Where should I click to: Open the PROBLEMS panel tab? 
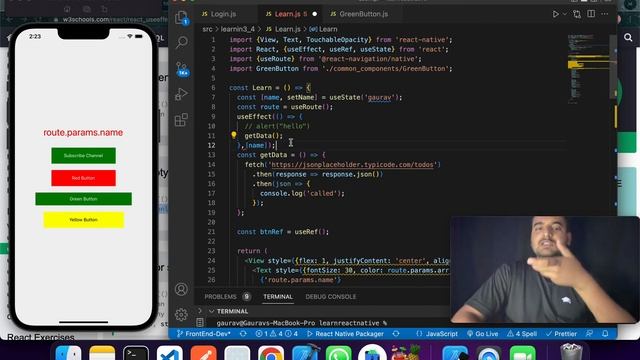pos(220,297)
